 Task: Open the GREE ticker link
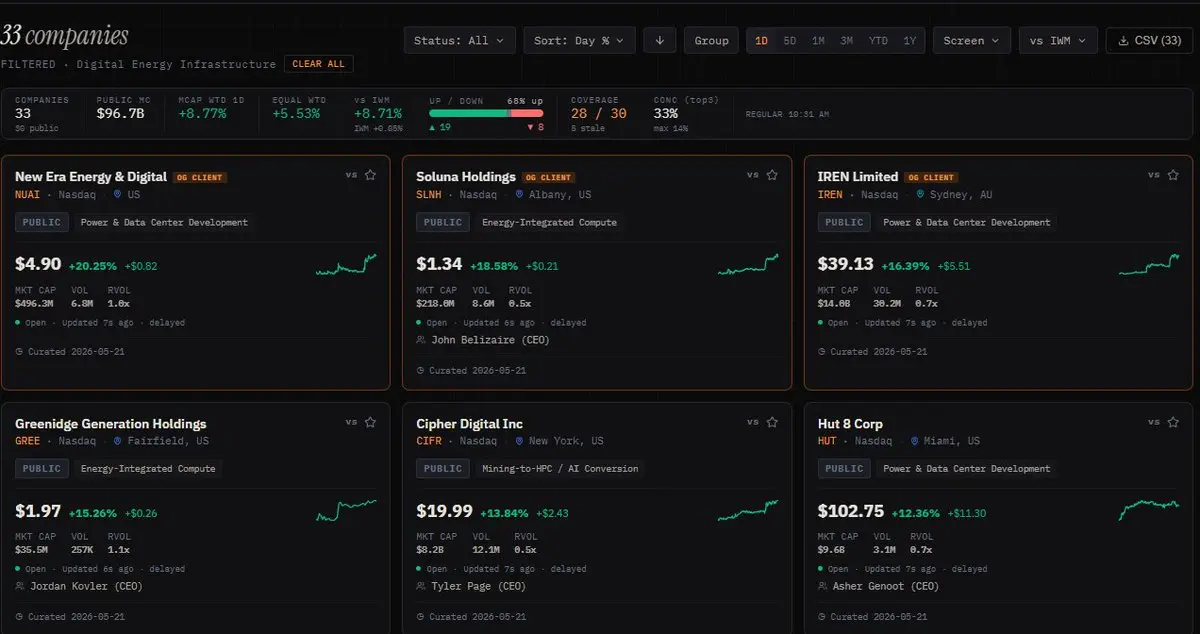[x=27, y=441]
